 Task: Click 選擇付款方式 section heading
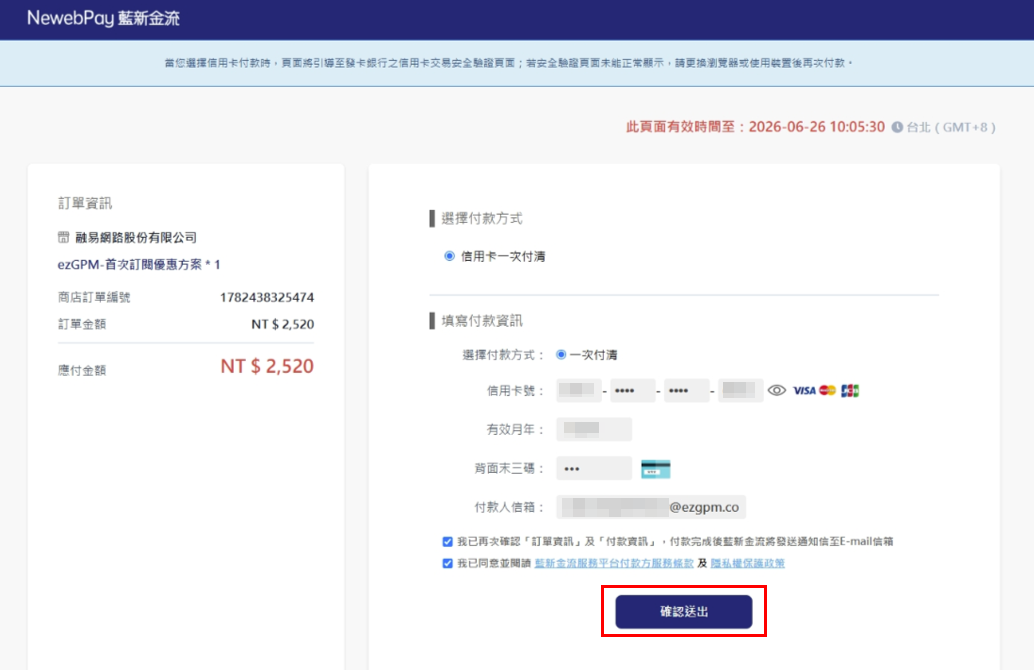tap(481, 218)
